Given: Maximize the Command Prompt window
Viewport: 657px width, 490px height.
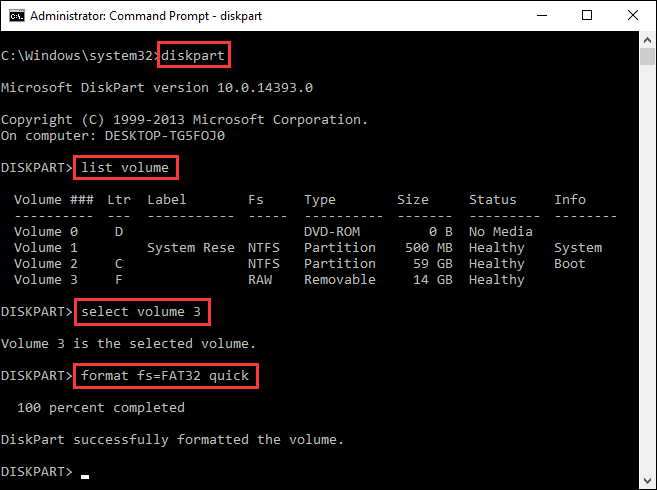Looking at the screenshot, I should click(x=585, y=17).
